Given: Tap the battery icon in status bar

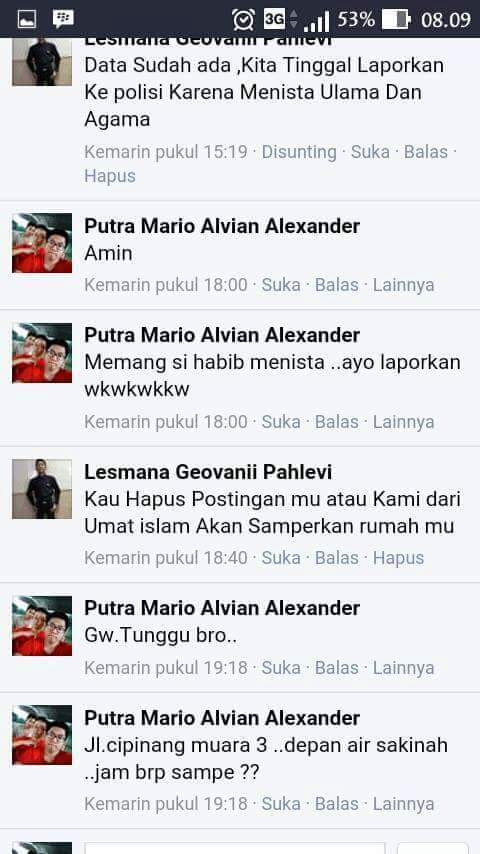Looking at the screenshot, I should 396,20.
